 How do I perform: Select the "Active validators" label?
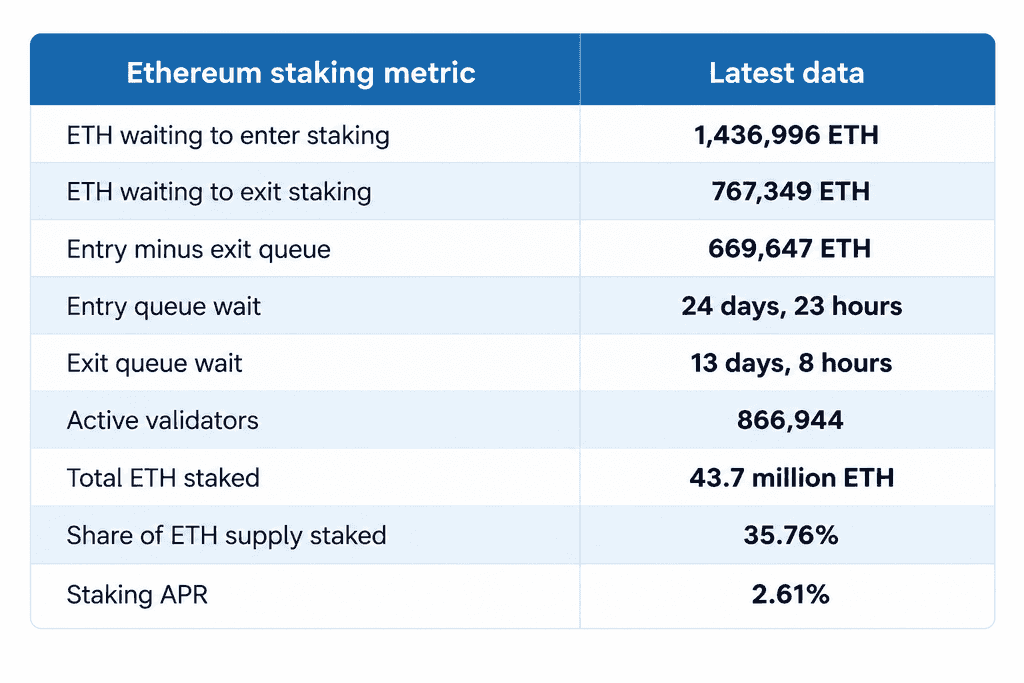tap(163, 420)
